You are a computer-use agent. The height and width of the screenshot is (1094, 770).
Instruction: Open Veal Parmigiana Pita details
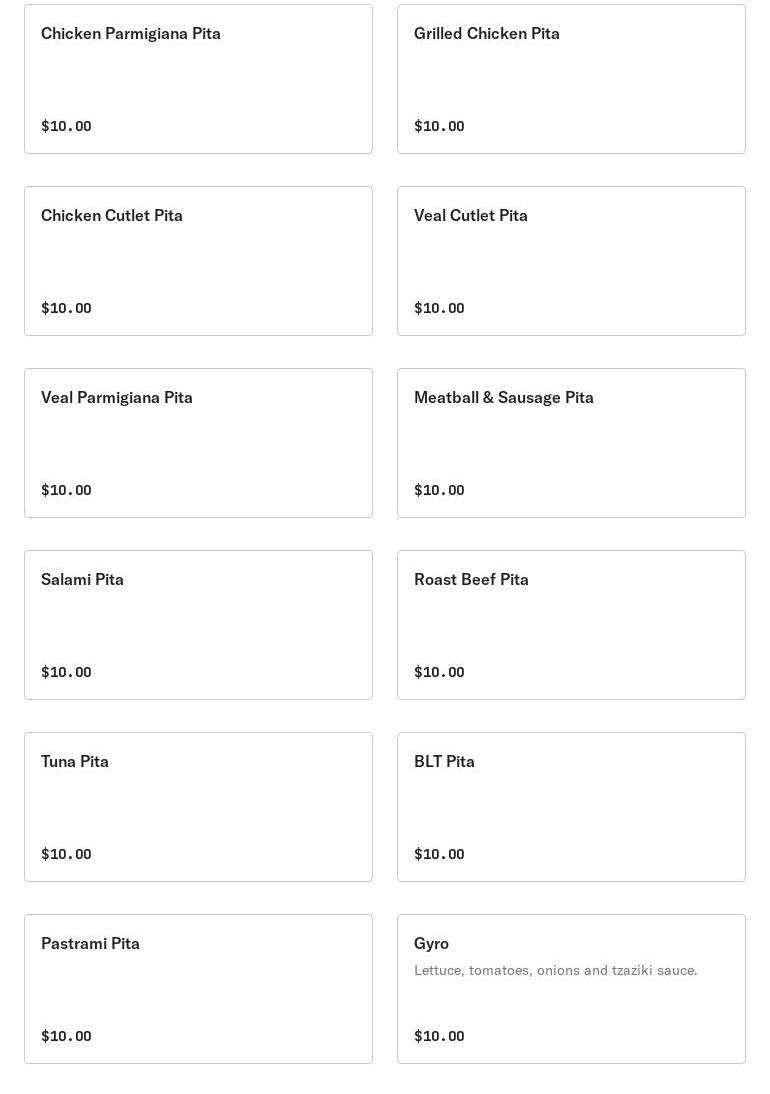(198, 443)
